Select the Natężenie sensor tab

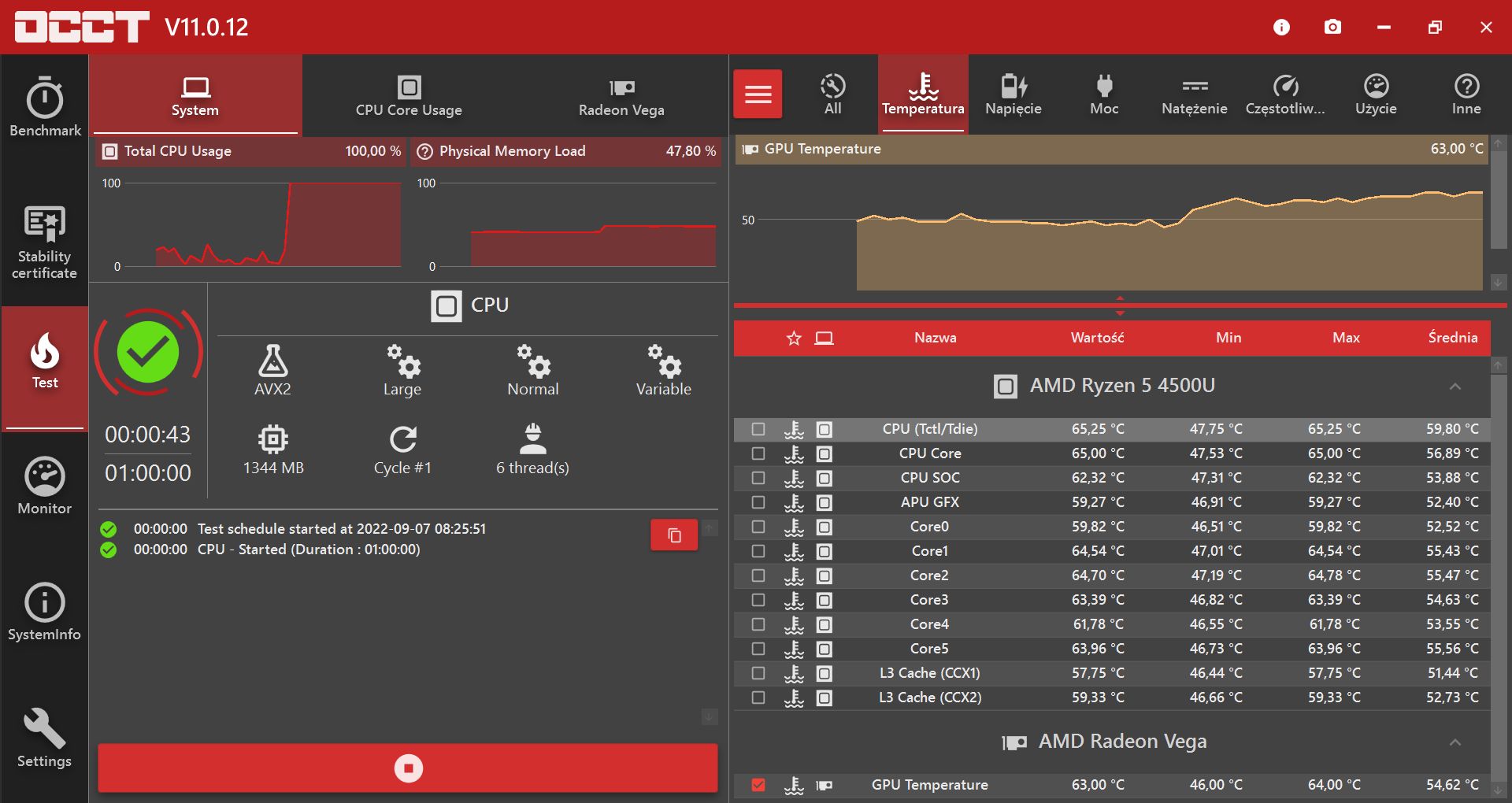point(1195,94)
